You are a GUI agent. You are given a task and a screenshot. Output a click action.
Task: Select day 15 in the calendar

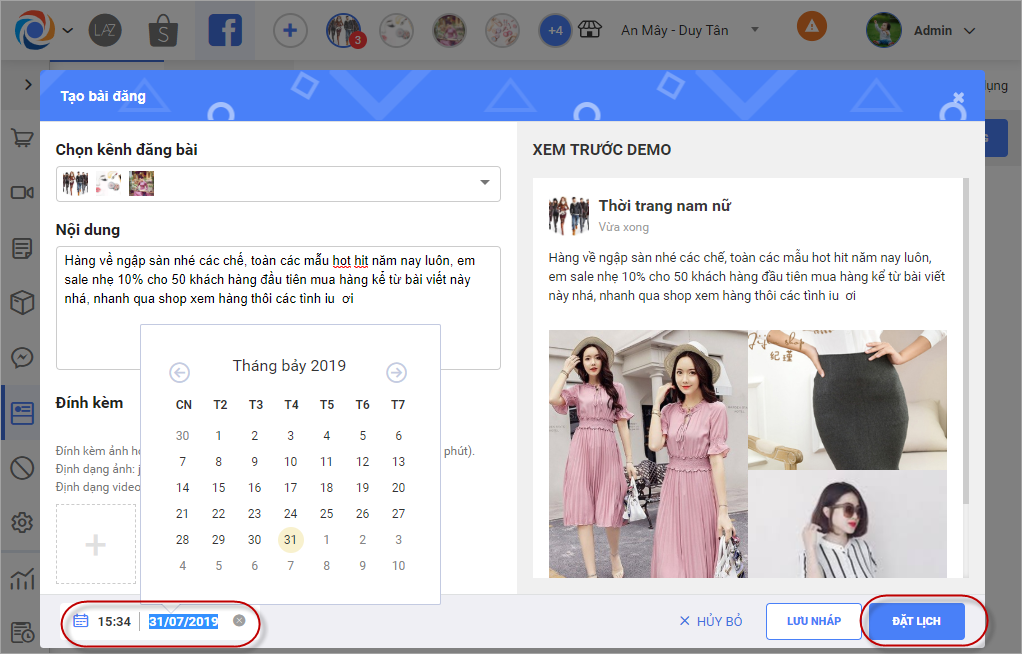click(x=219, y=488)
